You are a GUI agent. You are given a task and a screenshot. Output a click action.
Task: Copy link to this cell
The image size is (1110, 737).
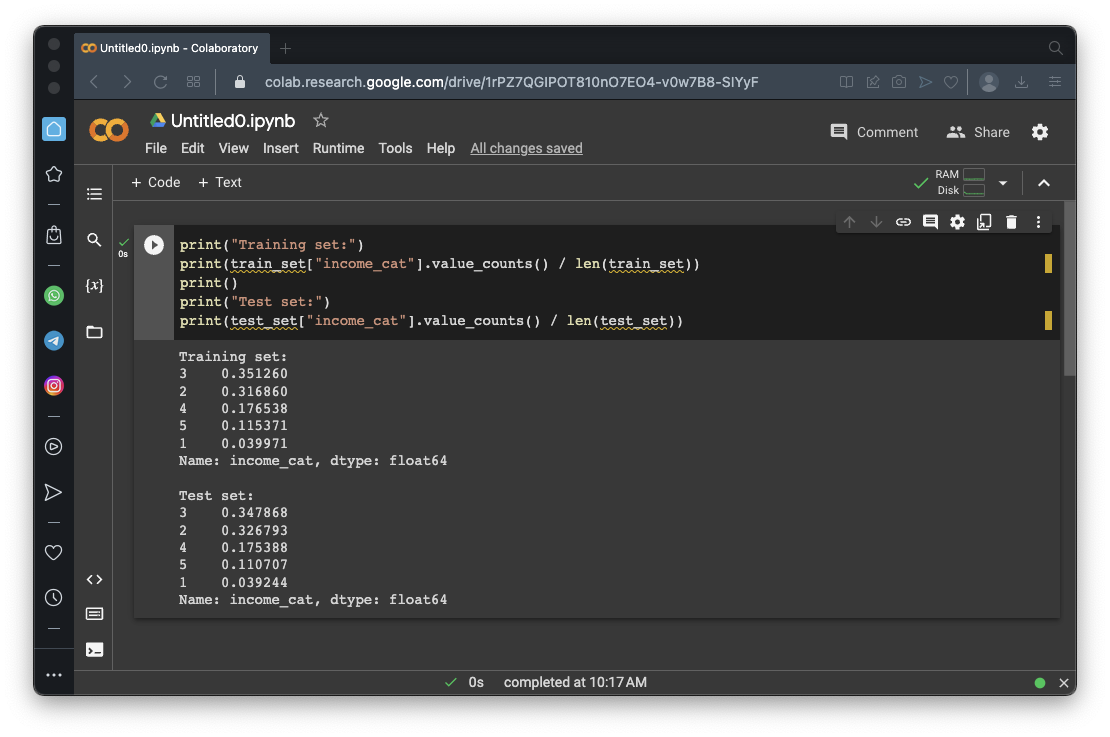pos(903,222)
